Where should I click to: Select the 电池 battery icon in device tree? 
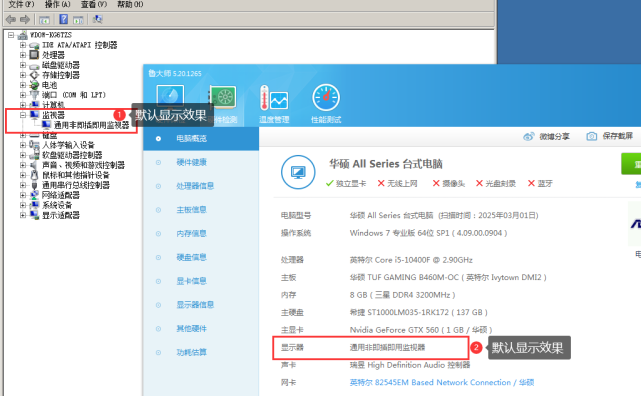(34, 85)
